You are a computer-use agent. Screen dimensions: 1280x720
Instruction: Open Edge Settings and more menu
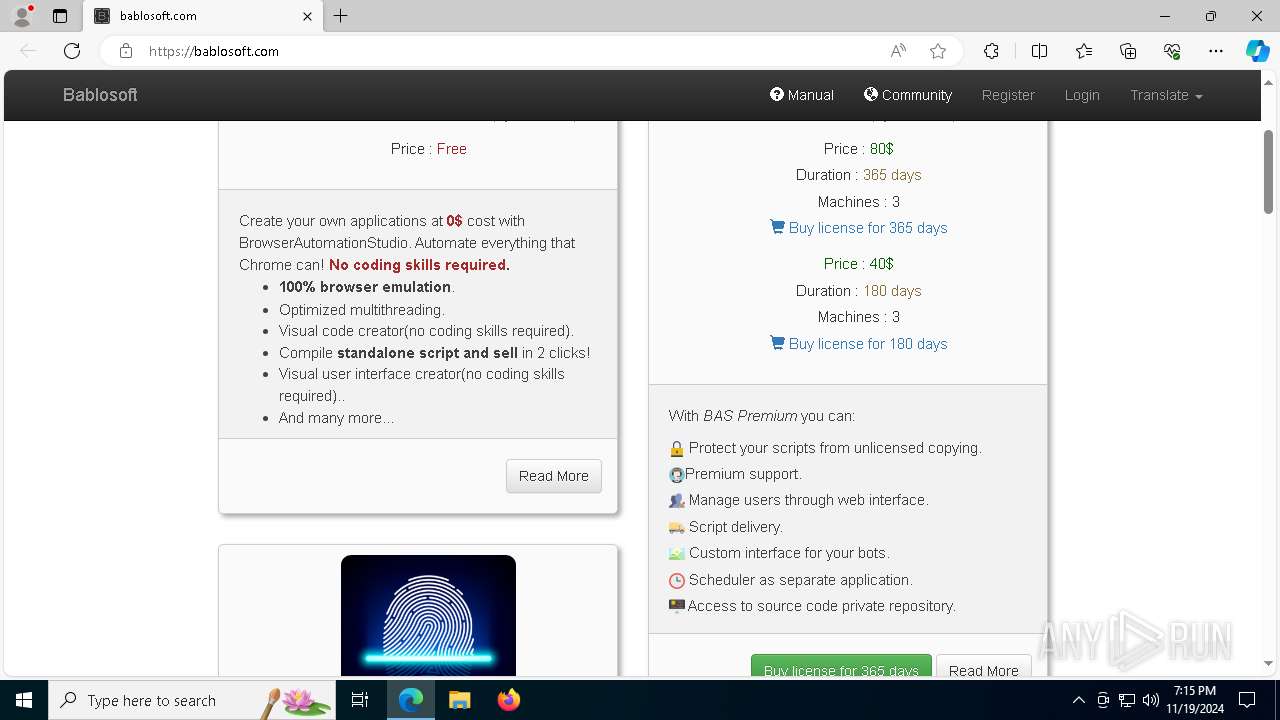tap(1216, 51)
